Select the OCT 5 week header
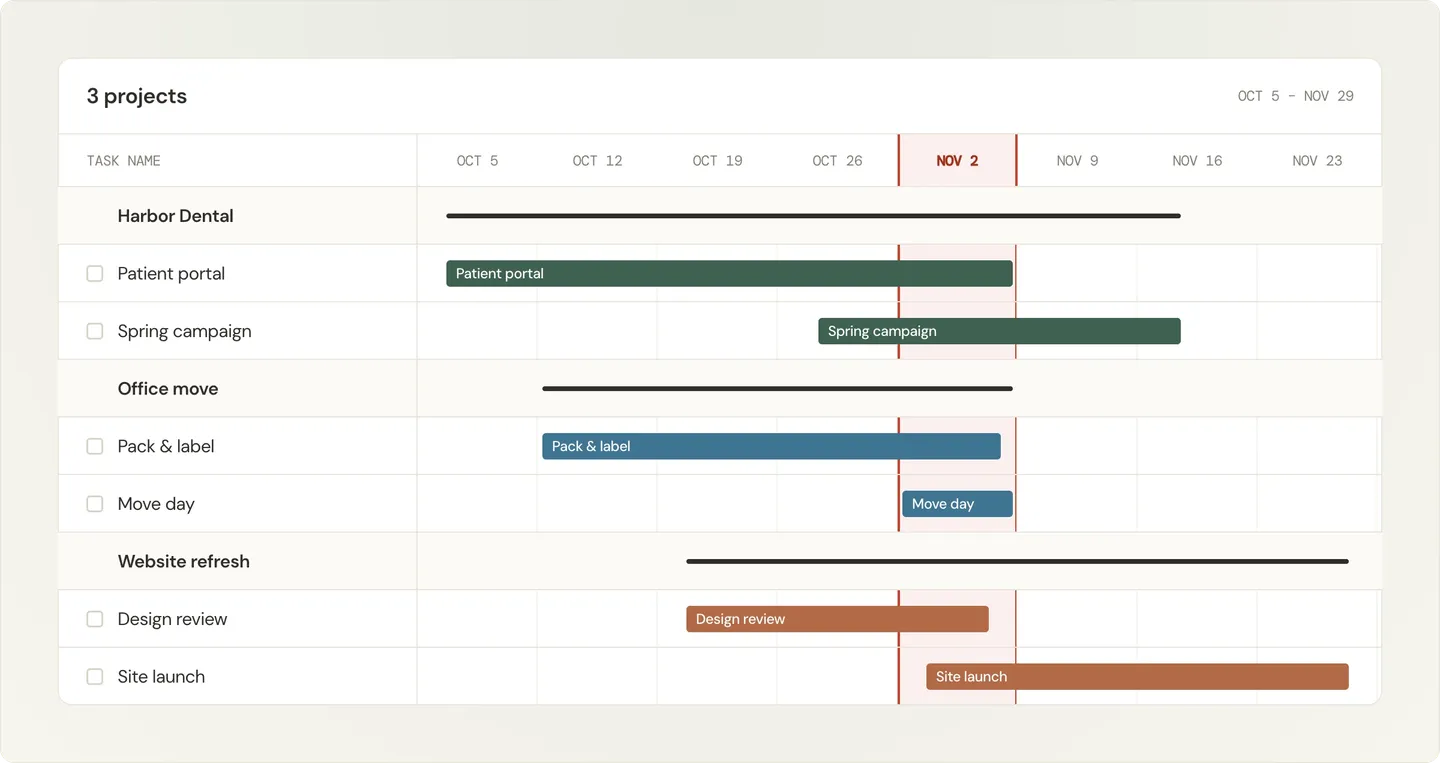 (x=477, y=161)
